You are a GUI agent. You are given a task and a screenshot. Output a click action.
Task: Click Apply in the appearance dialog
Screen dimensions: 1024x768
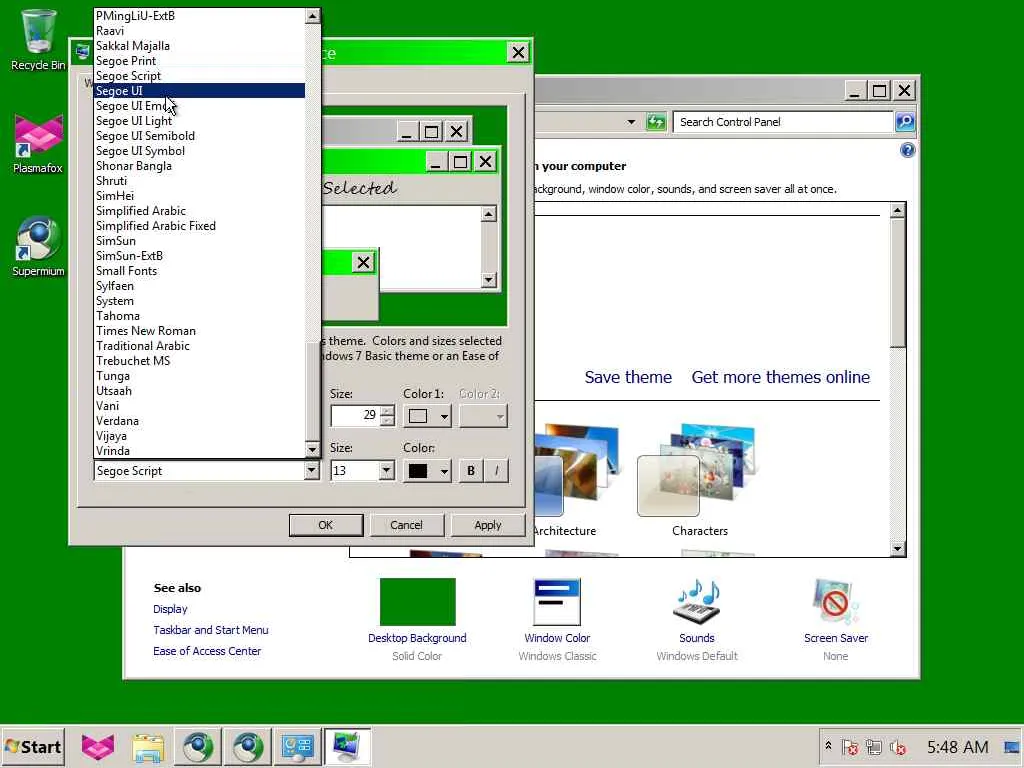point(487,525)
